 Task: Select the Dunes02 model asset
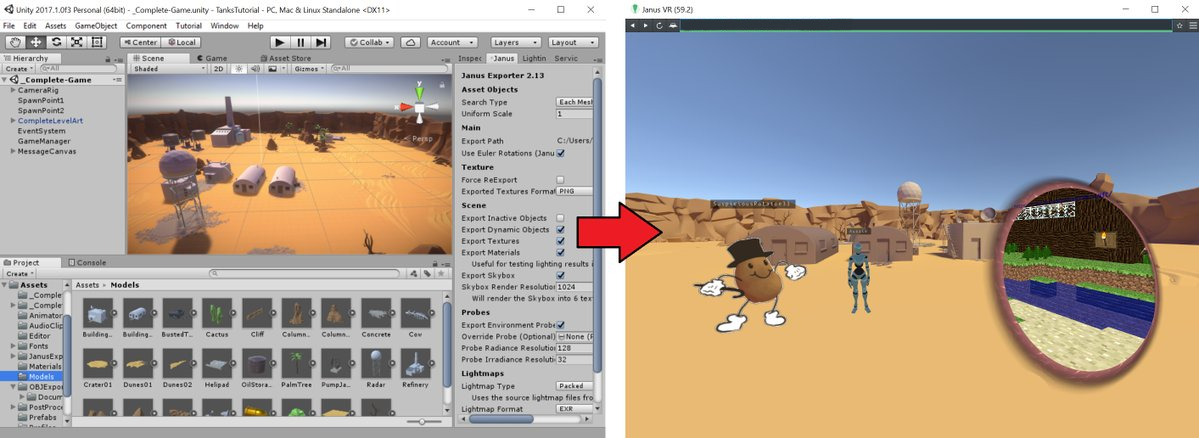coord(177,364)
